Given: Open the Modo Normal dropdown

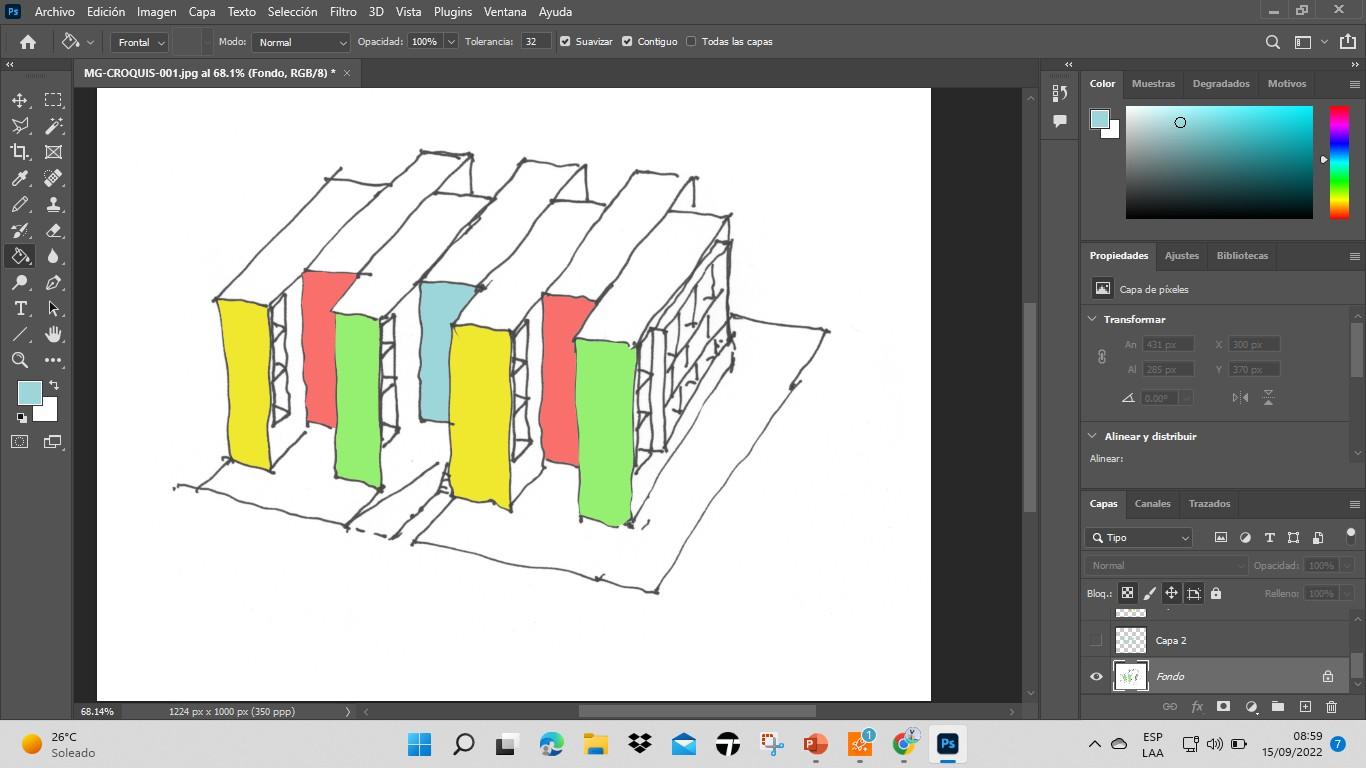Looking at the screenshot, I should 300,42.
